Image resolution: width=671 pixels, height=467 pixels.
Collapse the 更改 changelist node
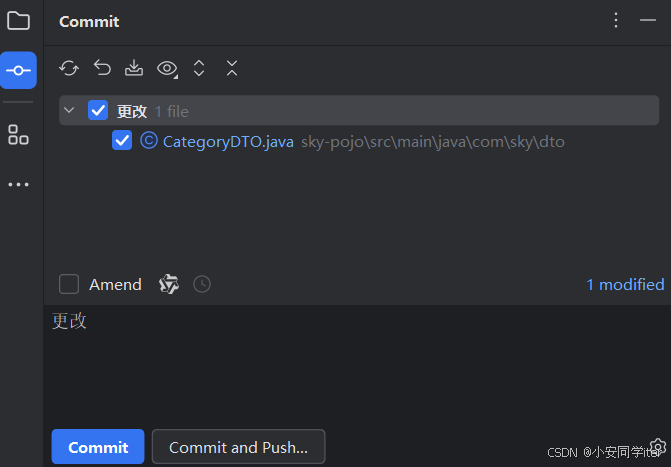69,110
